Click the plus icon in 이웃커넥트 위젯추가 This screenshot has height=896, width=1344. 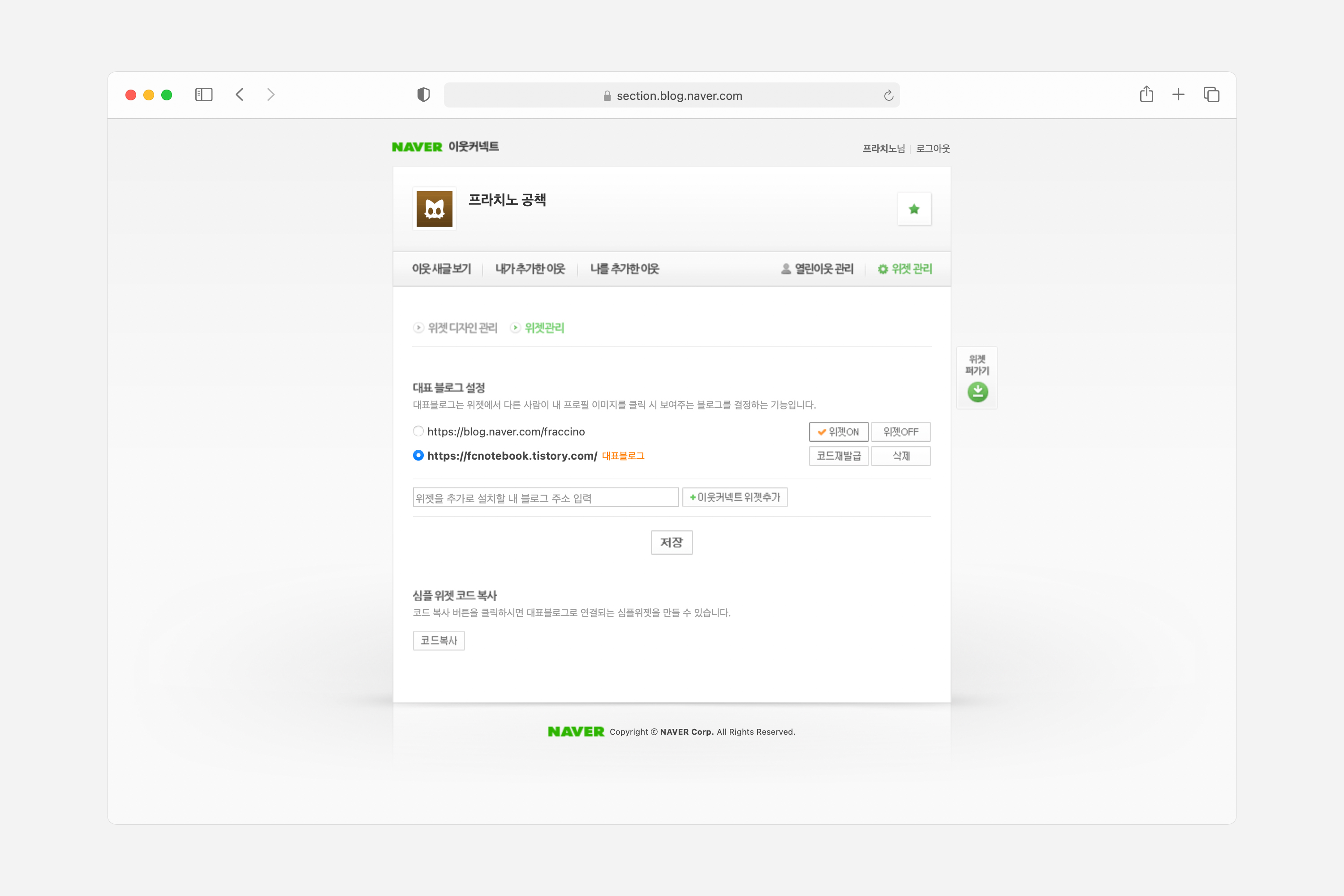[692, 497]
